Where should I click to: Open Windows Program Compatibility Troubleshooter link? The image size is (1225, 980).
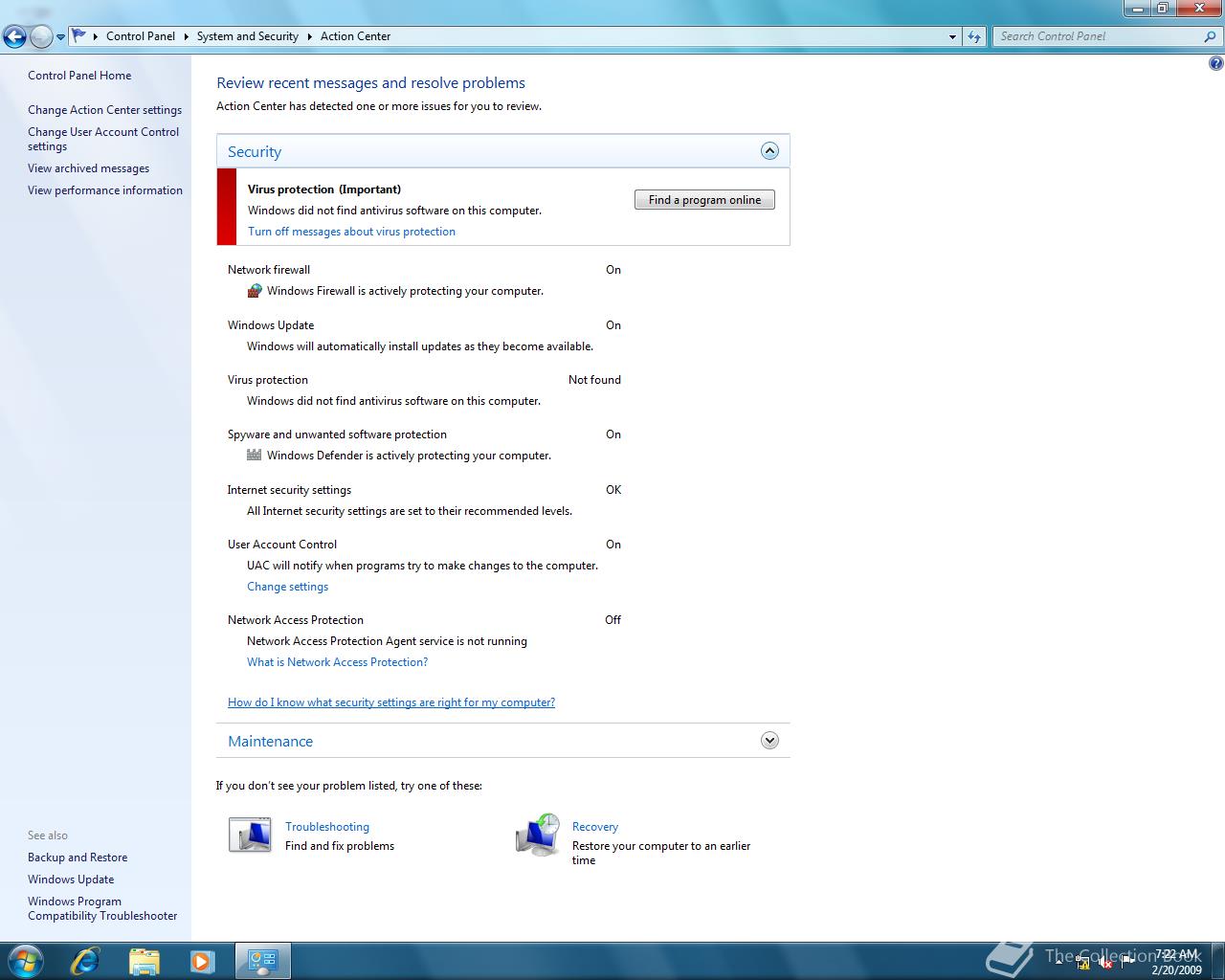(x=102, y=908)
